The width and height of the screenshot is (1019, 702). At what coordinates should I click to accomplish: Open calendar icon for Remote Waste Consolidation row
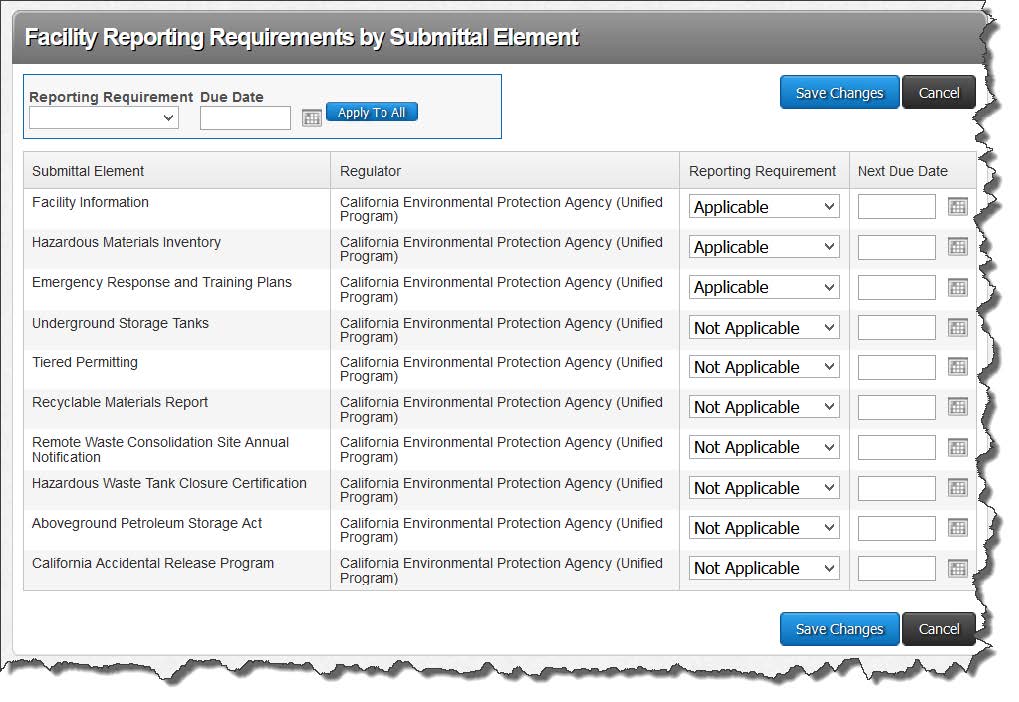pyautogui.click(x=957, y=448)
